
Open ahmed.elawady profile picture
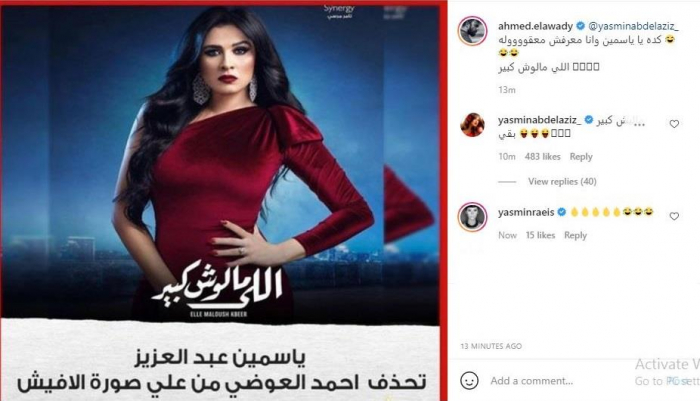[472, 31]
